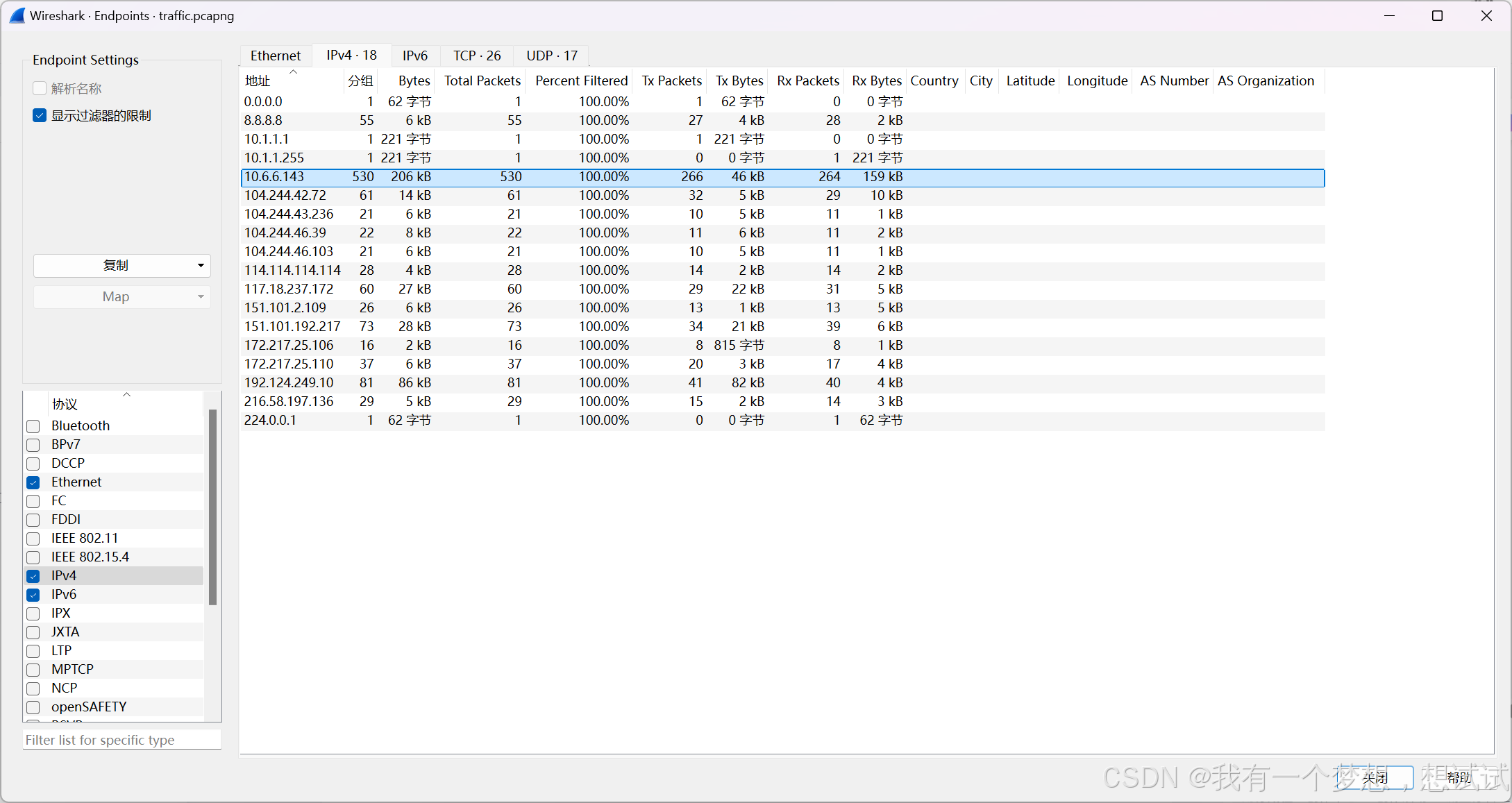
Task: Open the Copy (复制) dropdown button
Action: pyautogui.click(x=121, y=265)
